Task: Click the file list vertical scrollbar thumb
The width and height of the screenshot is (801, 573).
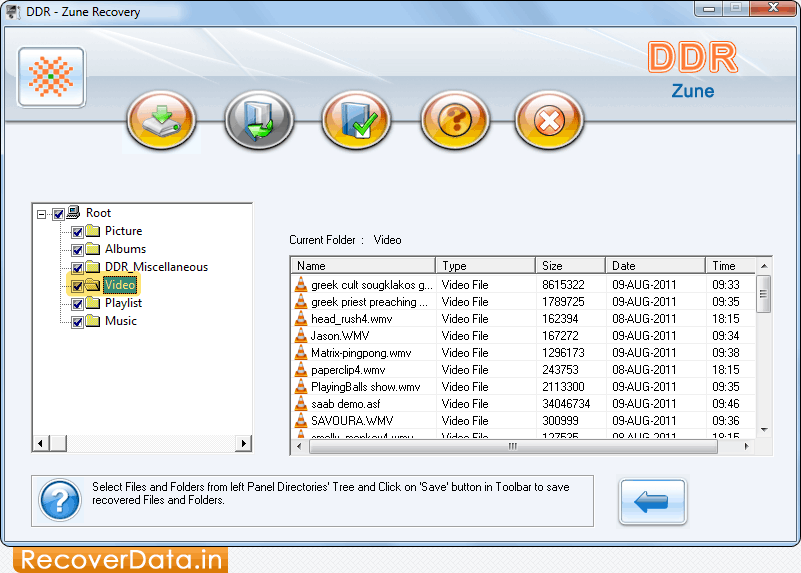Action: (x=764, y=294)
